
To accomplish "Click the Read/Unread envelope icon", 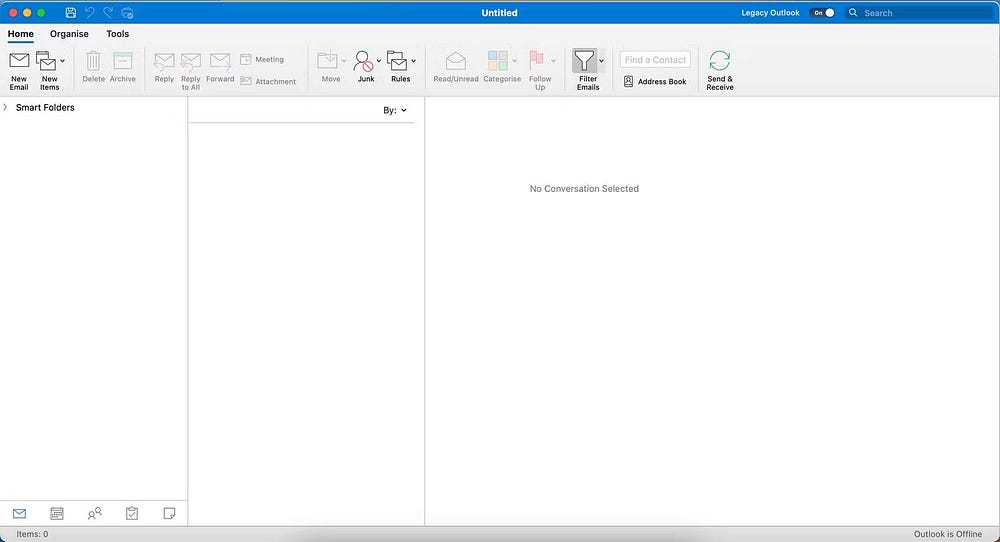I will click(x=455, y=61).
